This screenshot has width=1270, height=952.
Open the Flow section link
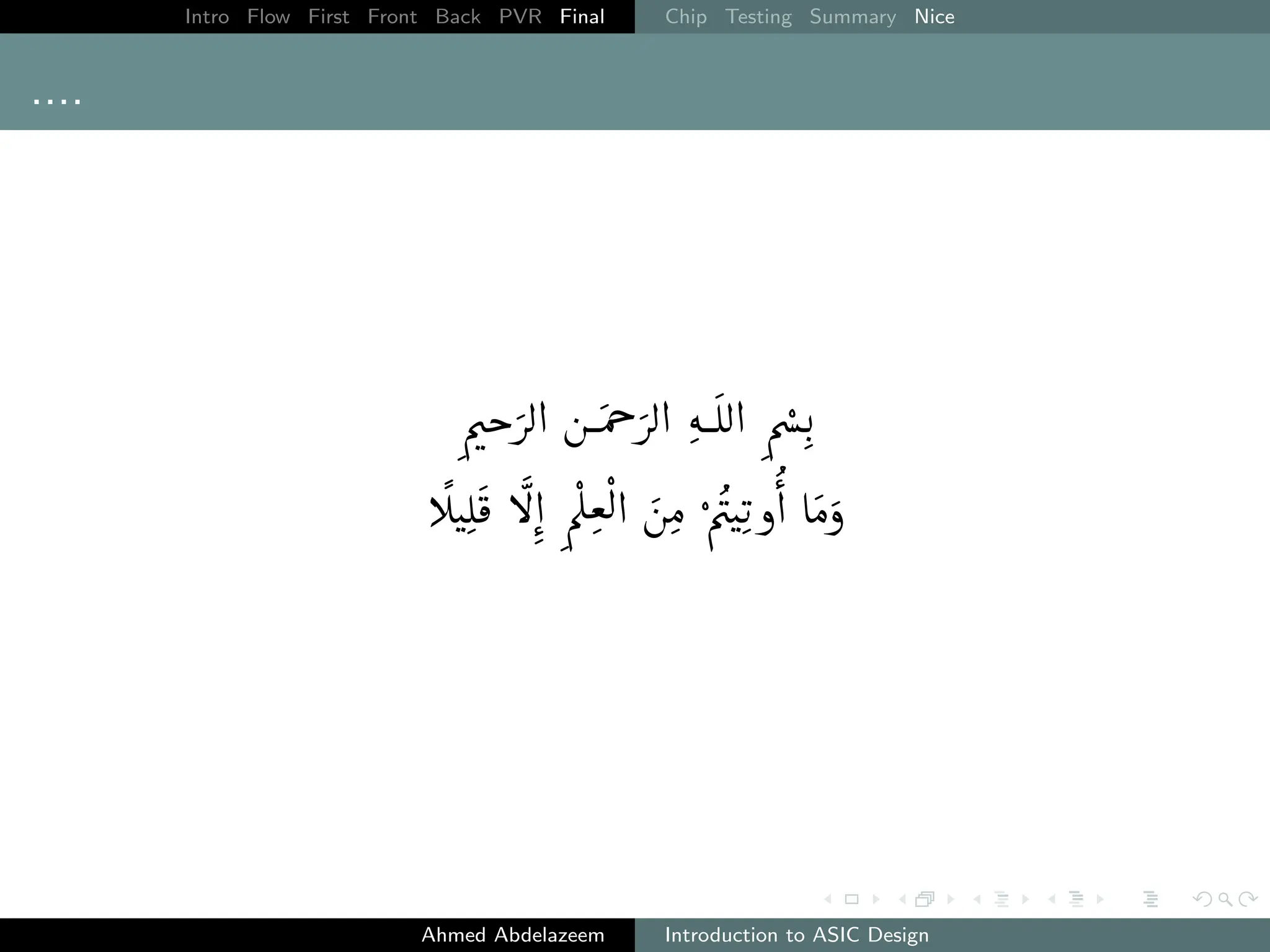[x=268, y=17]
